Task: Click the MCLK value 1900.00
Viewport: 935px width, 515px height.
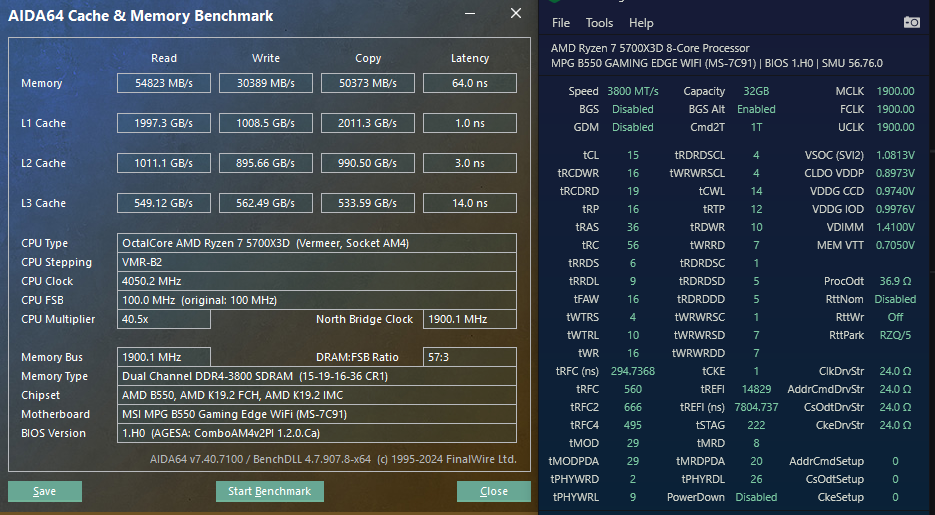Action: coord(895,91)
